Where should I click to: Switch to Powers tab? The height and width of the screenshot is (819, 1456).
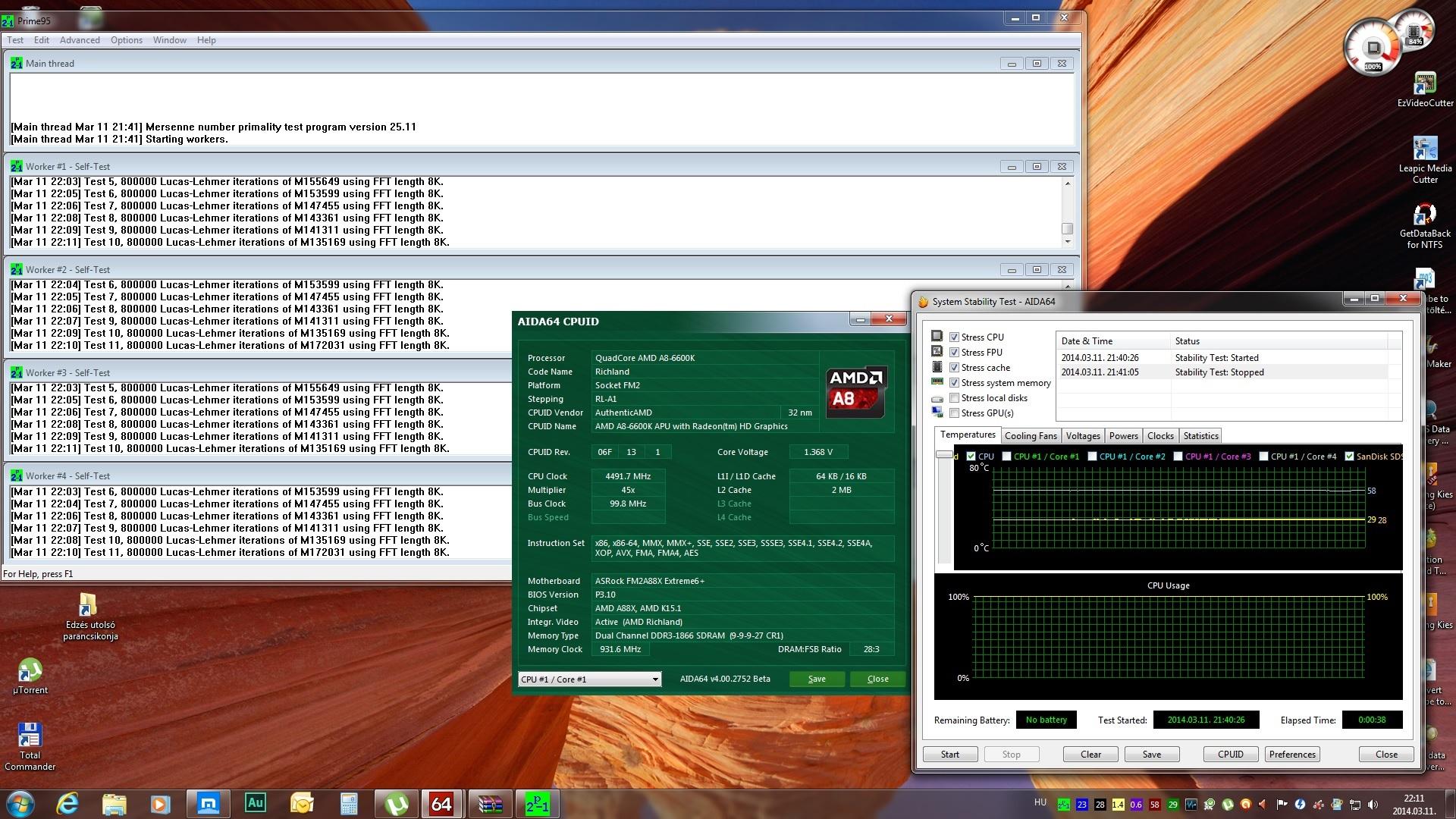(1124, 436)
